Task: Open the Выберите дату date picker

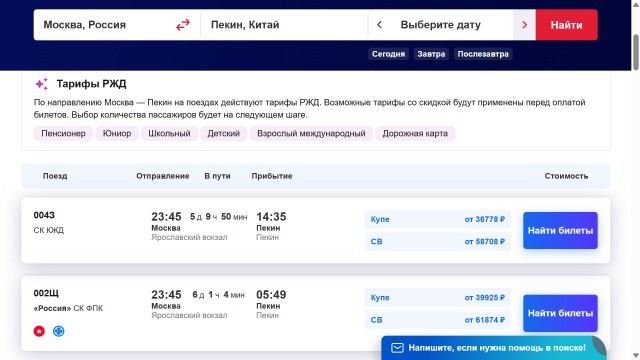Action: (440, 25)
